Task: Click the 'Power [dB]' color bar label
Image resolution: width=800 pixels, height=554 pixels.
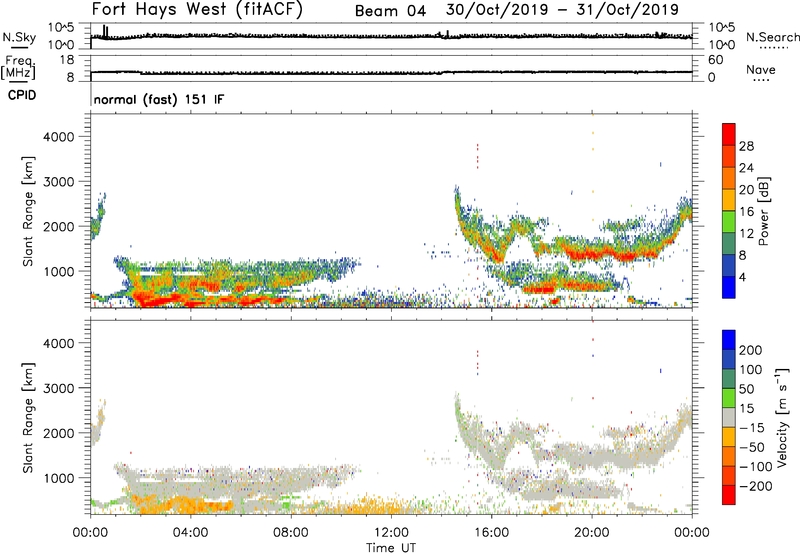Action: [x=763, y=211]
